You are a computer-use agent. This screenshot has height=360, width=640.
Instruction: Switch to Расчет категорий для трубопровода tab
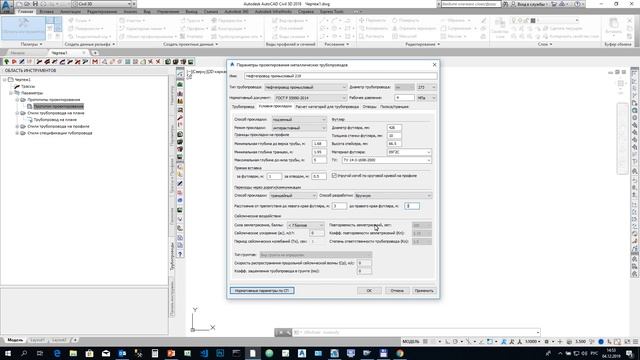[327, 107]
